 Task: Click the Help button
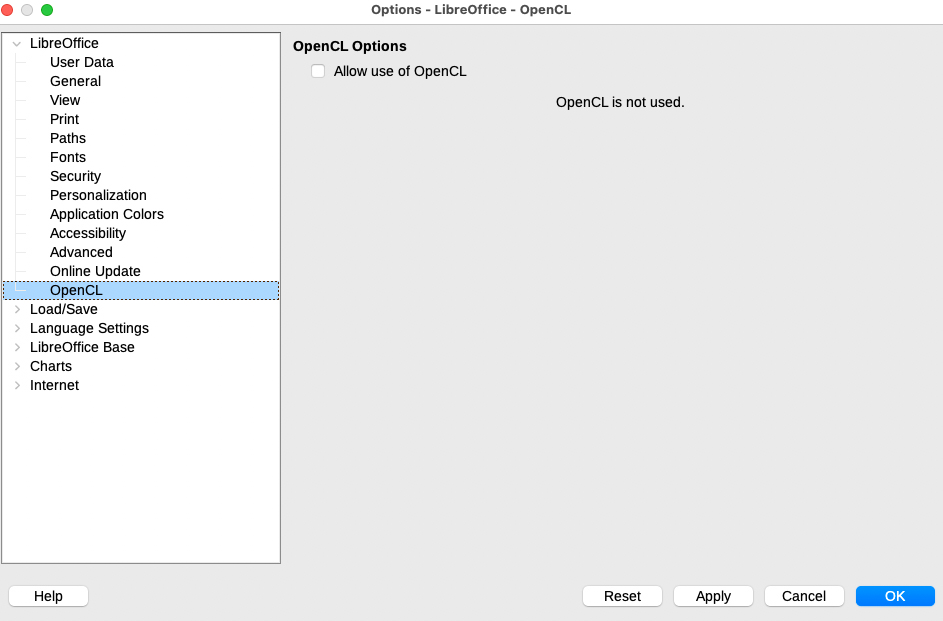(48, 596)
